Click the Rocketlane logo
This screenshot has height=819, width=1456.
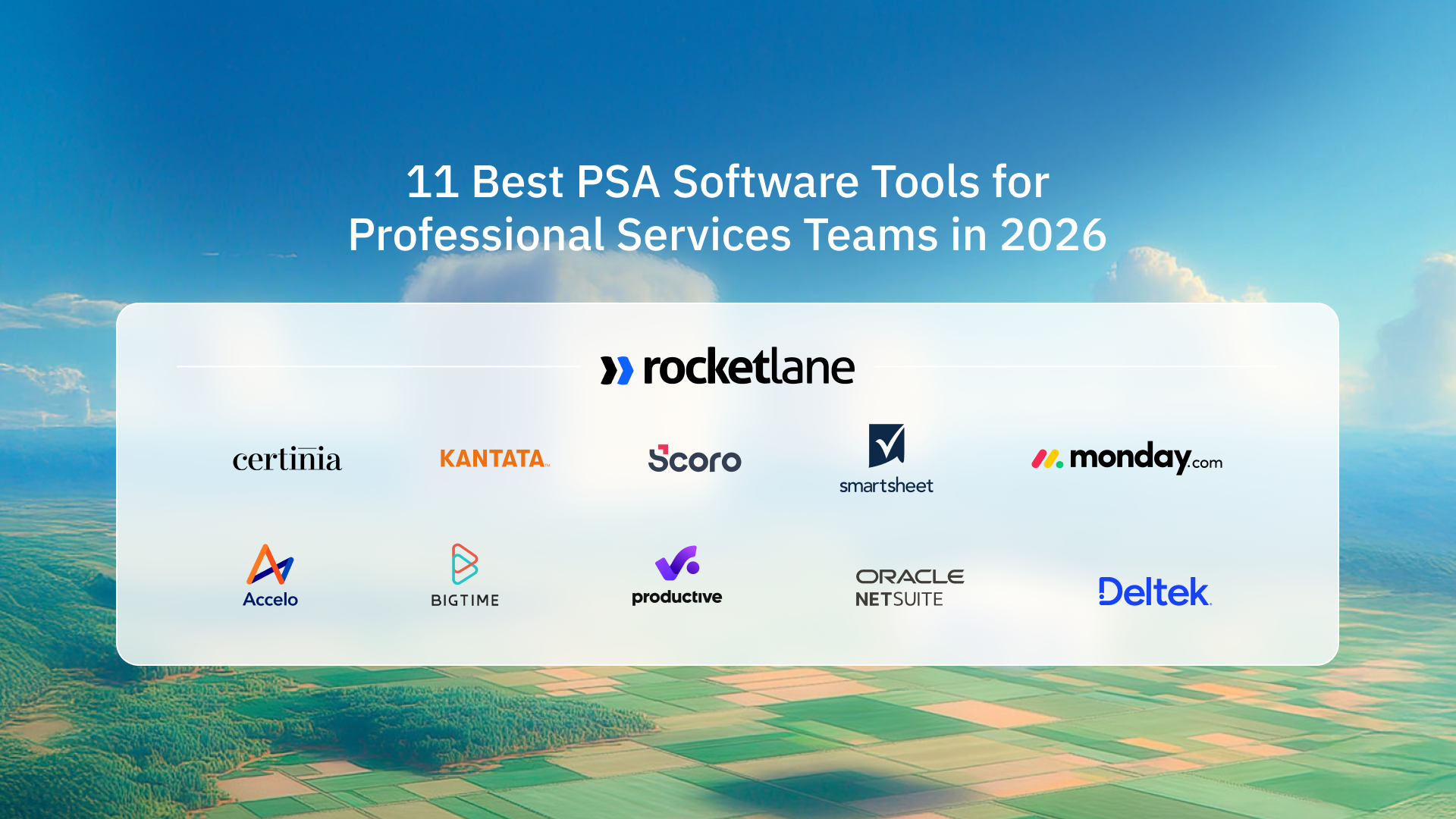pyautogui.click(x=727, y=367)
